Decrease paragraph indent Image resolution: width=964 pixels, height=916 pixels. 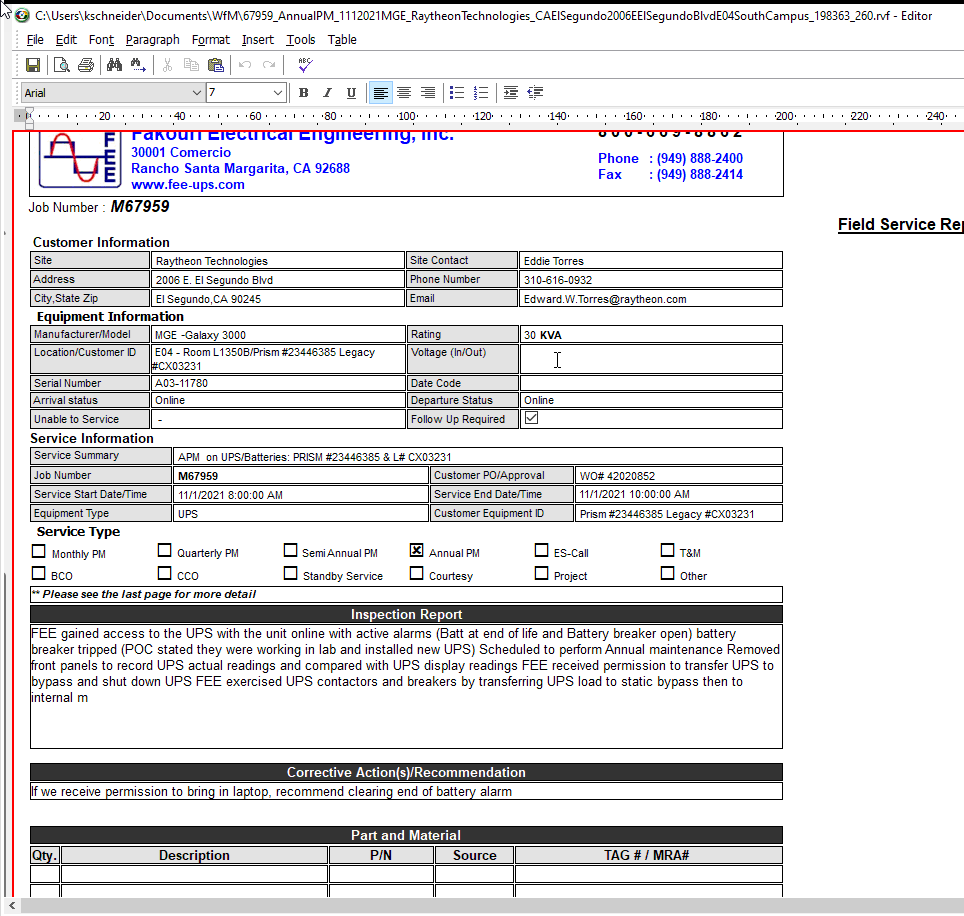click(x=535, y=93)
